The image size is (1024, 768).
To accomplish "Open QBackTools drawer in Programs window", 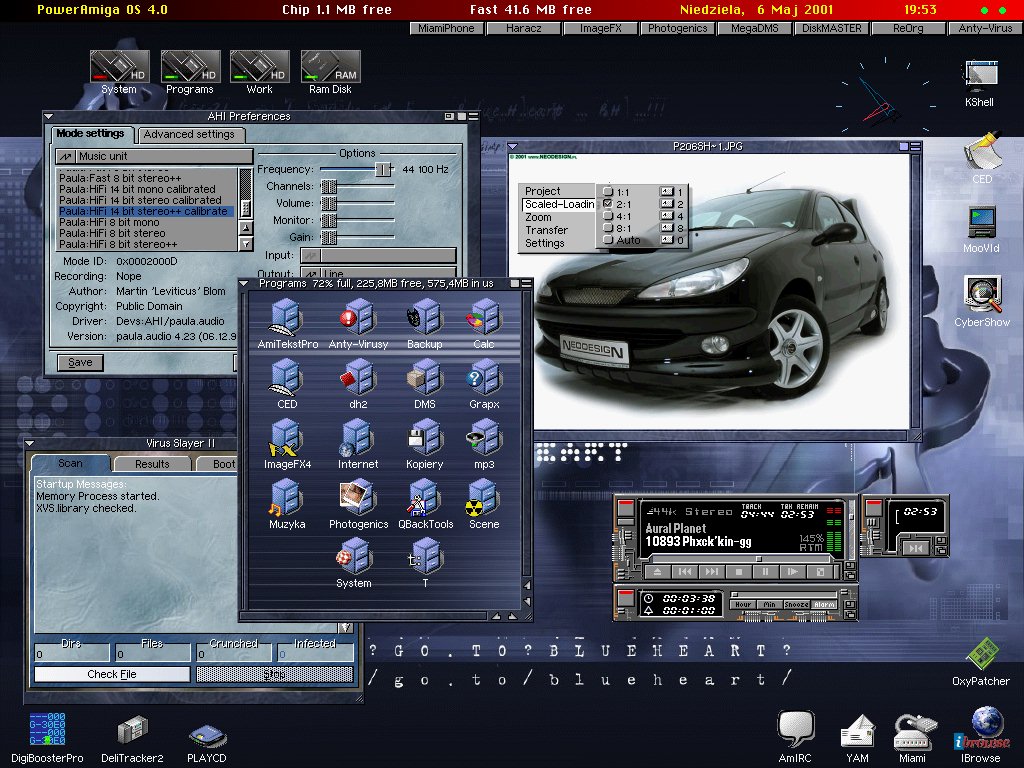I will (425, 504).
